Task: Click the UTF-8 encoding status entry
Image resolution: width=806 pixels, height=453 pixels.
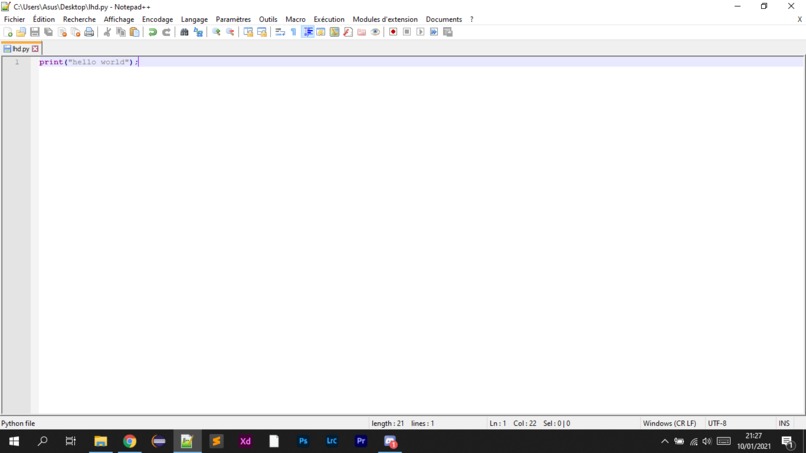Action: 717,423
